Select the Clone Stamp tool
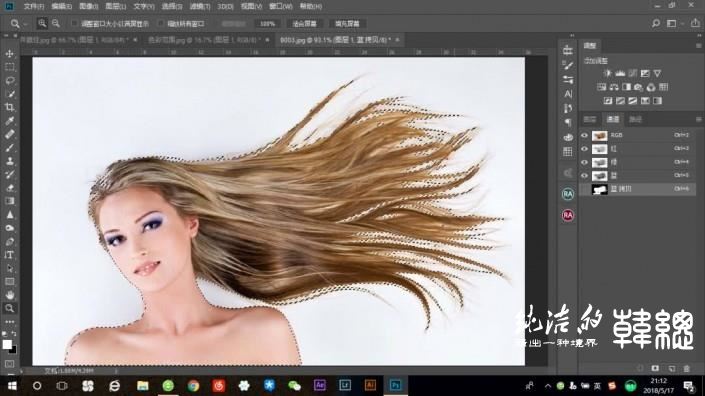Screen dimensions: 705x396 pyautogui.click(x=9, y=161)
